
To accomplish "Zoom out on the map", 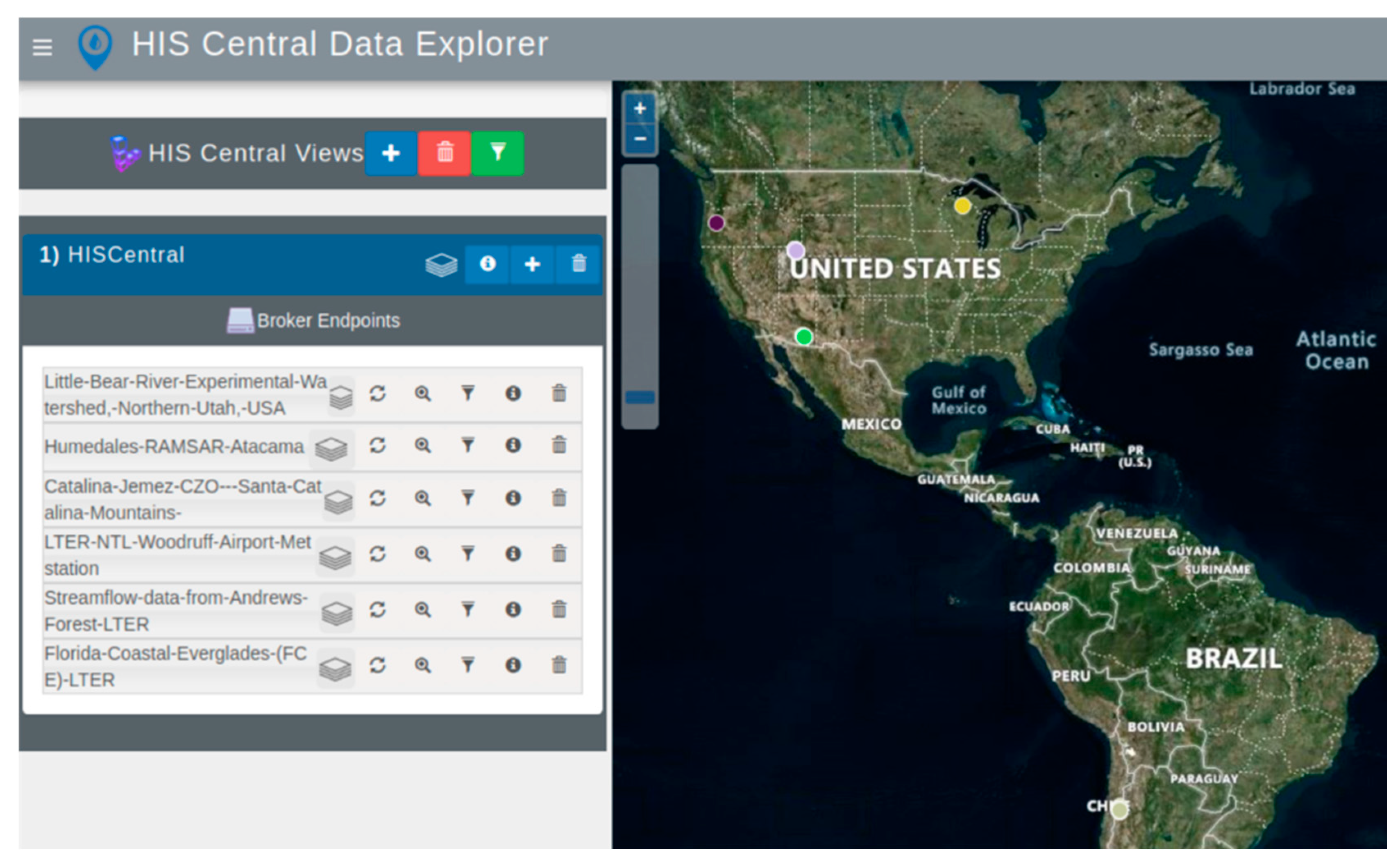I will (640, 139).
